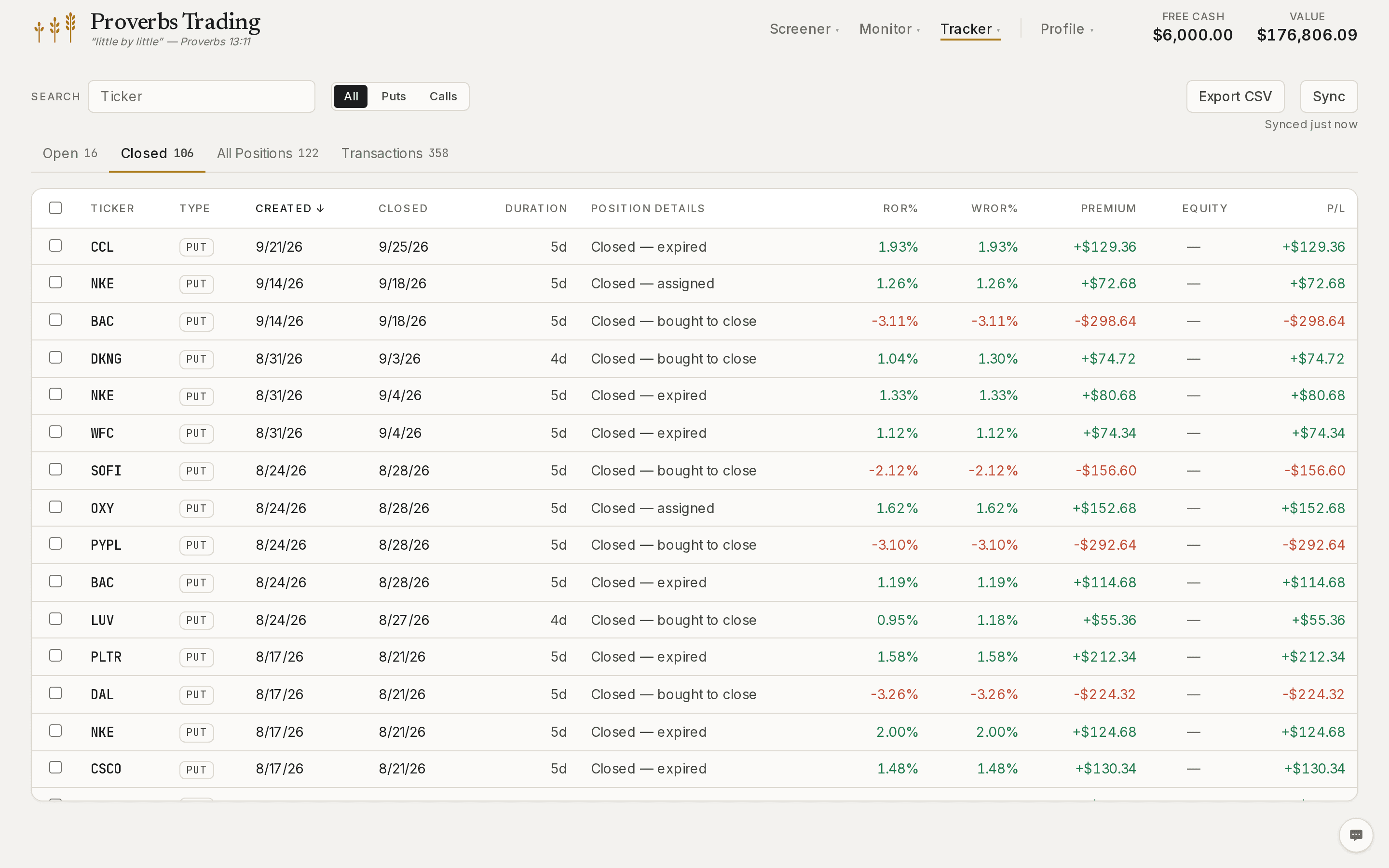Check the CCL row checkbox
The image size is (1389, 868).
tap(55, 246)
